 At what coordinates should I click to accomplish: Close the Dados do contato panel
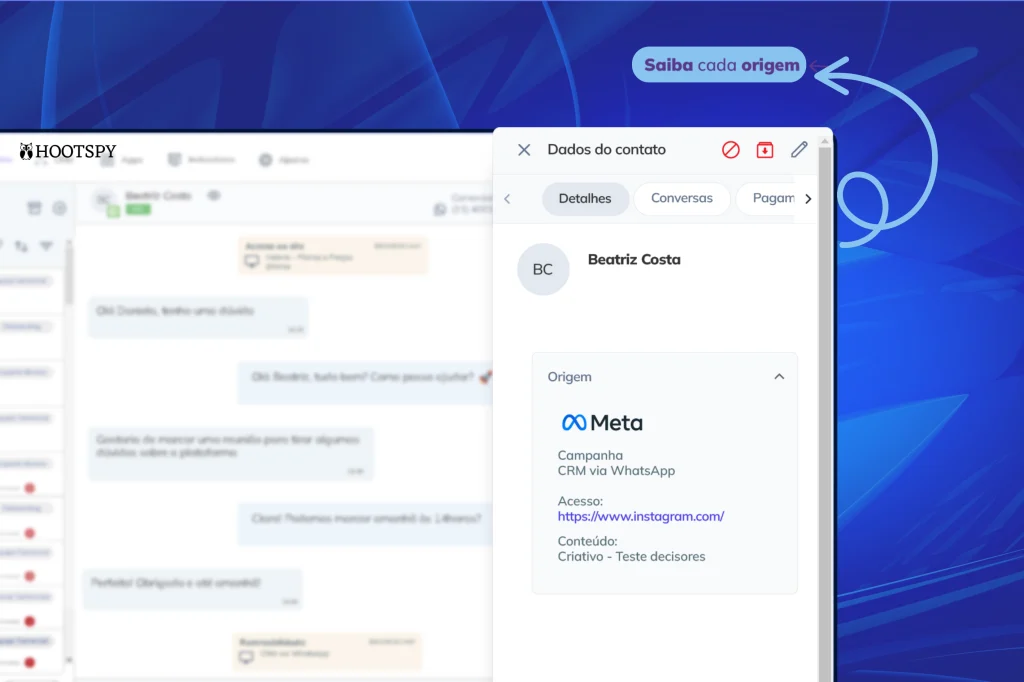coord(524,150)
